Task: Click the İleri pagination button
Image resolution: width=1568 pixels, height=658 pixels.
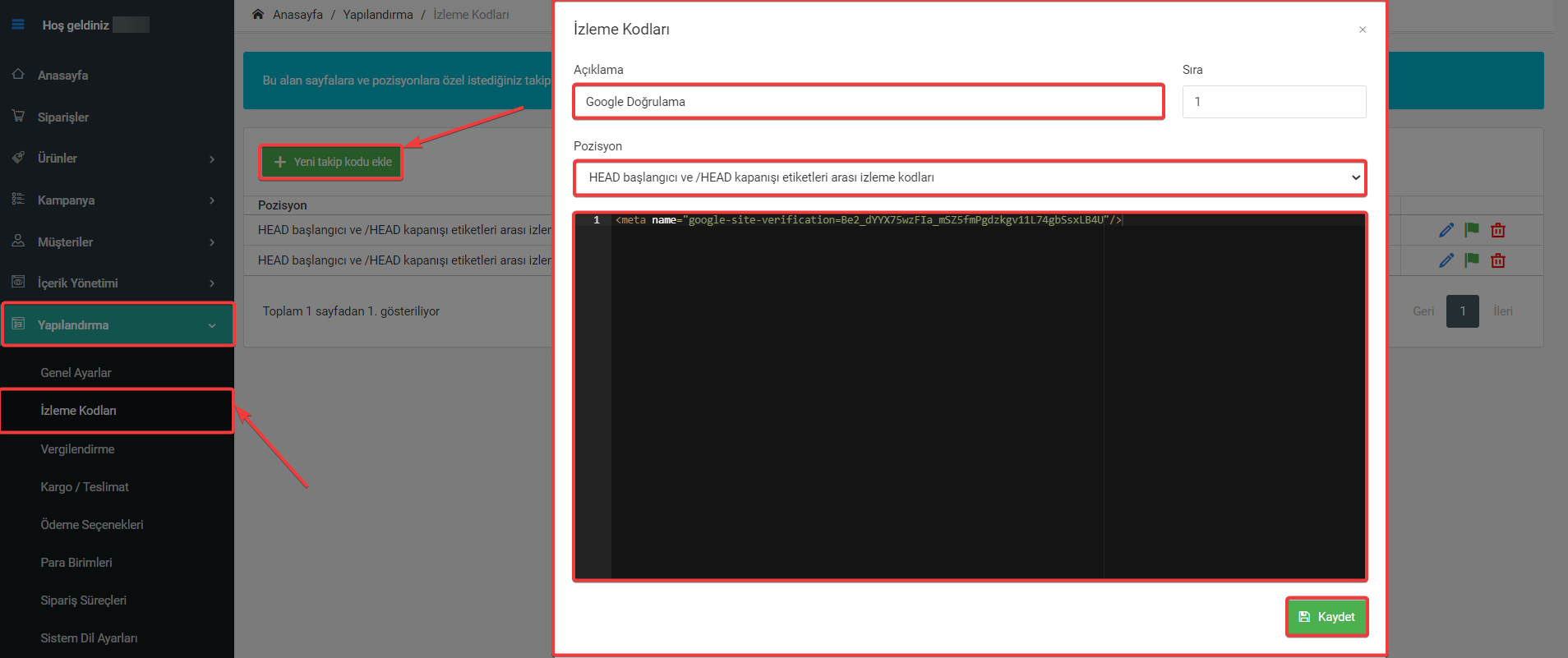Action: click(1503, 311)
